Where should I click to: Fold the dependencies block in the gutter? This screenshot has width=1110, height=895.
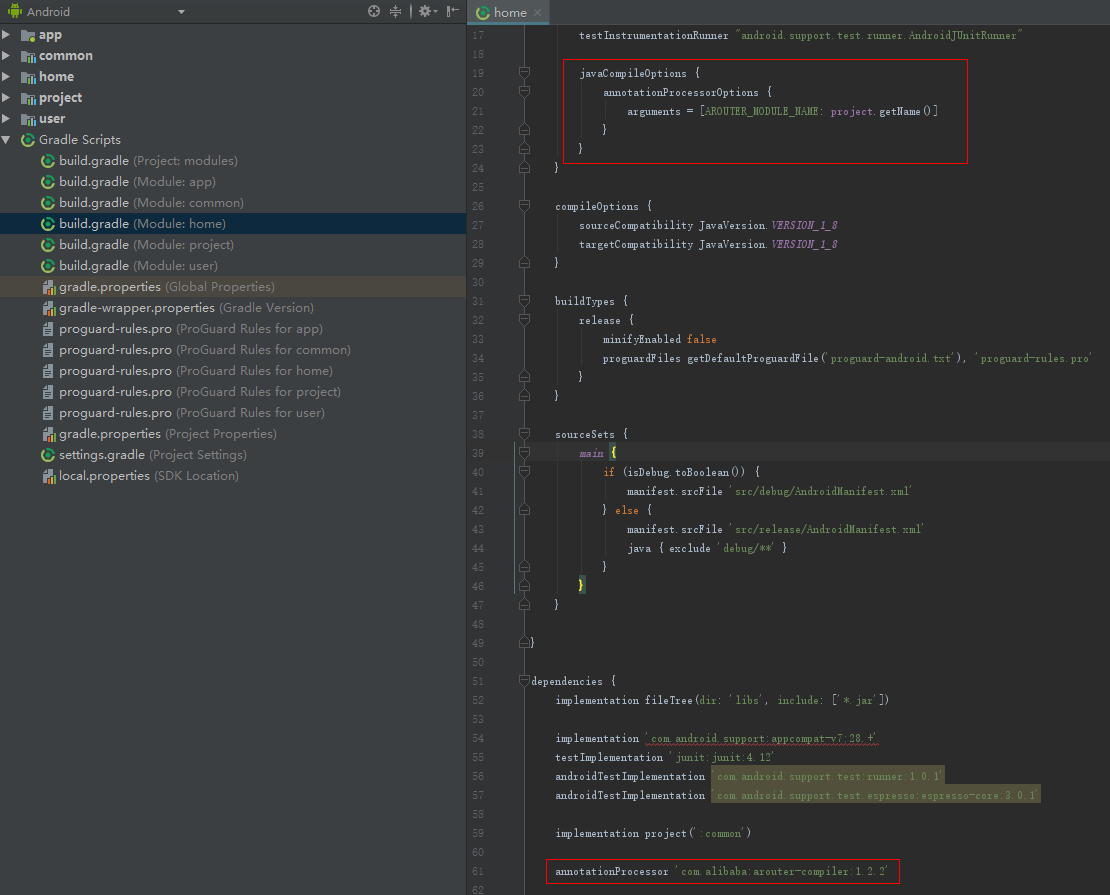click(524, 681)
